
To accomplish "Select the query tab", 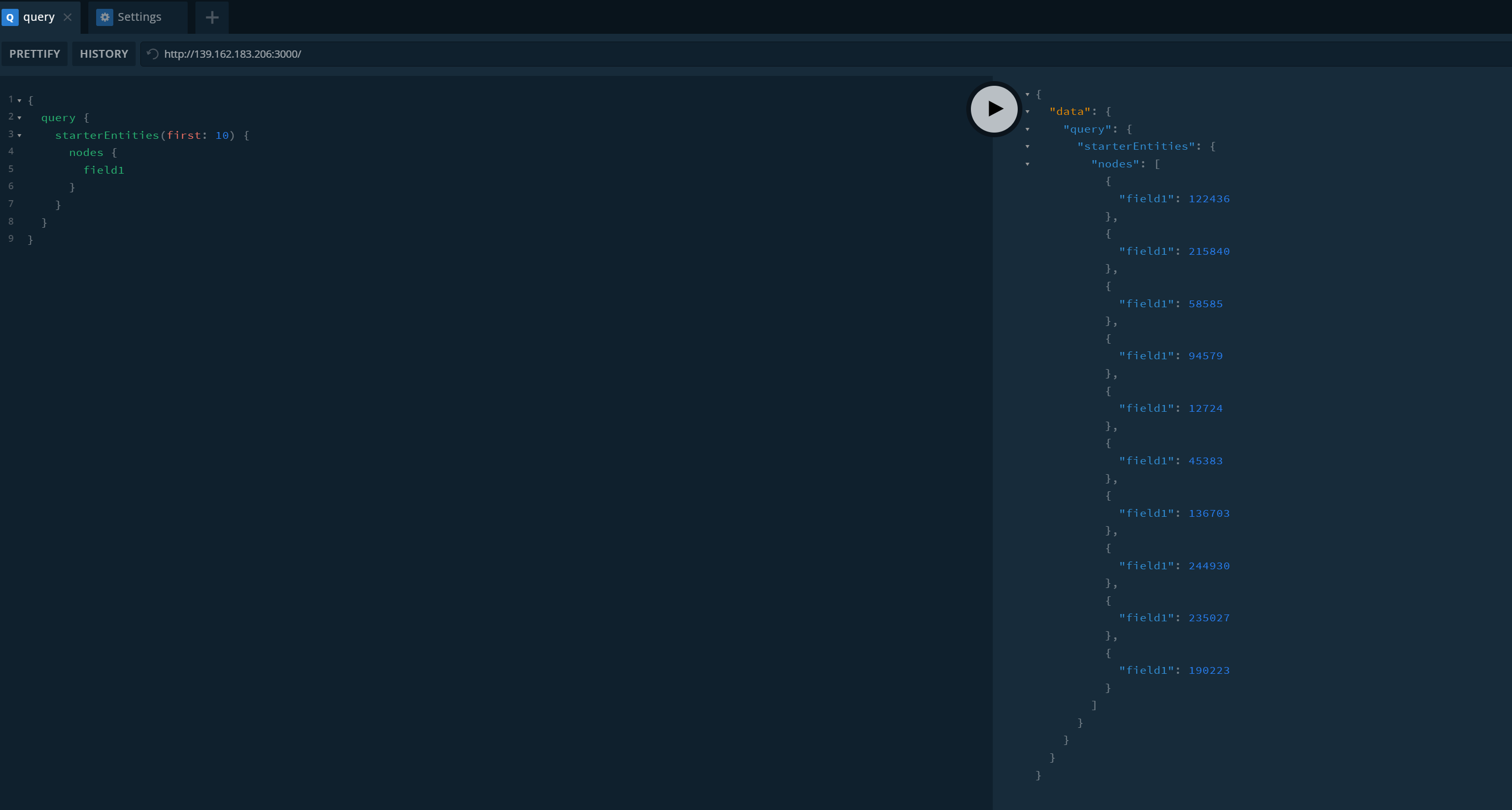I will 39,17.
